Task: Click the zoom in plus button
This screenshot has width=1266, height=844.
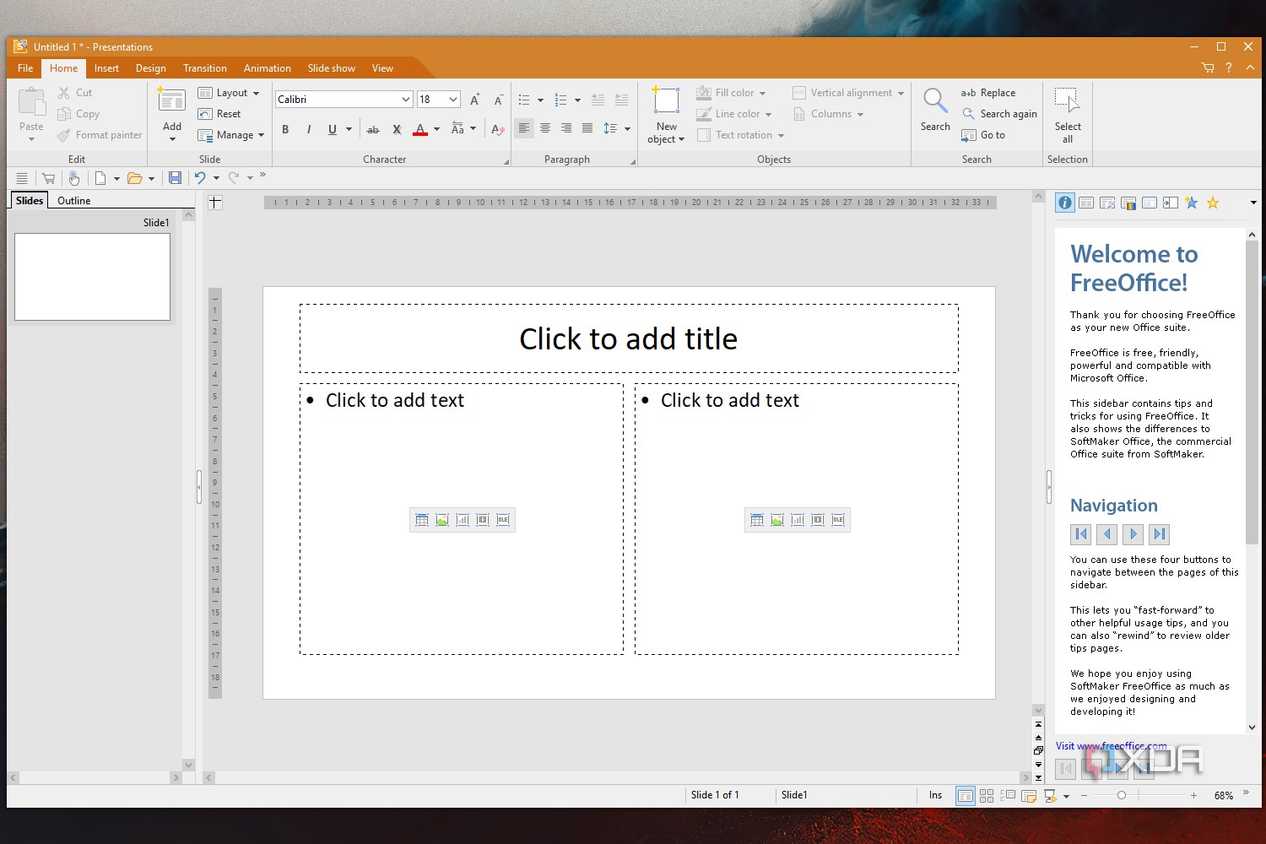Action: point(1193,796)
